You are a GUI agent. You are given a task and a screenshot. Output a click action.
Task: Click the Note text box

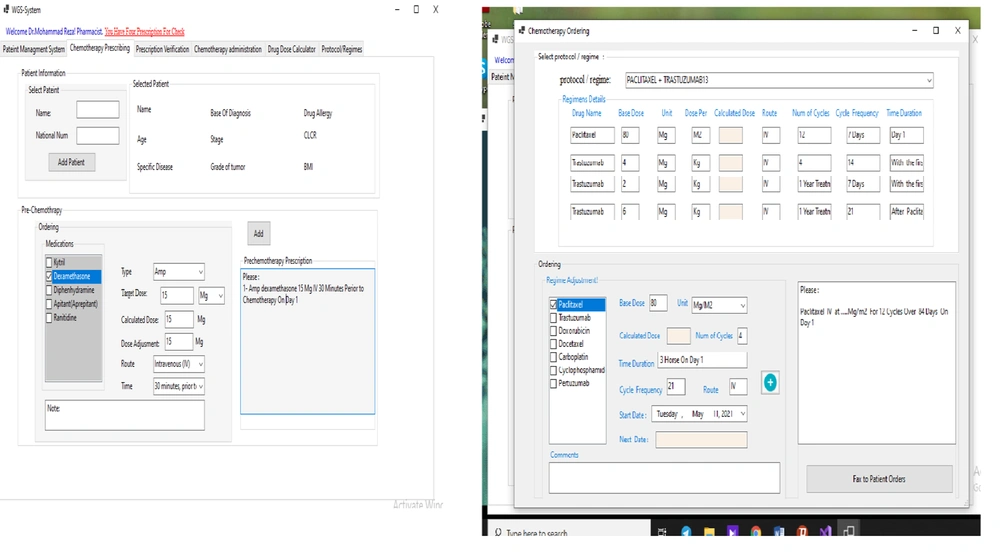click(125, 415)
